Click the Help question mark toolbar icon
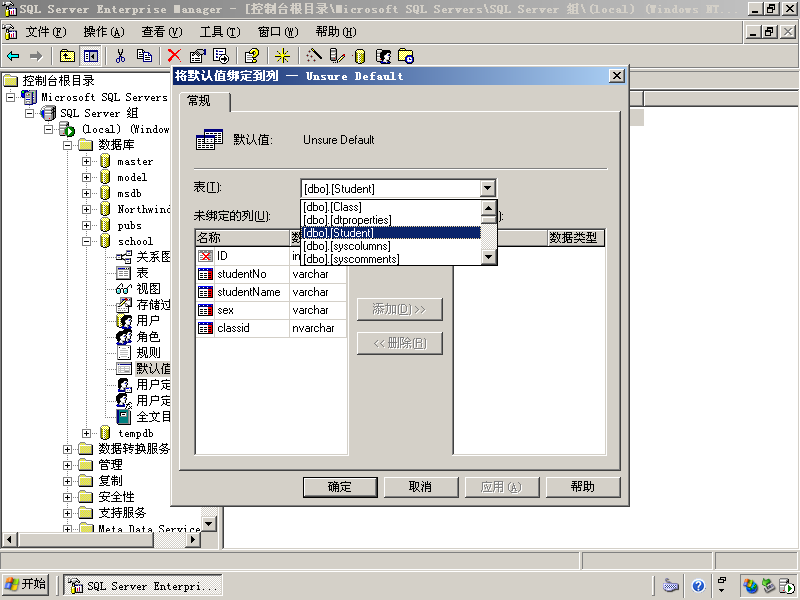 (x=252, y=56)
